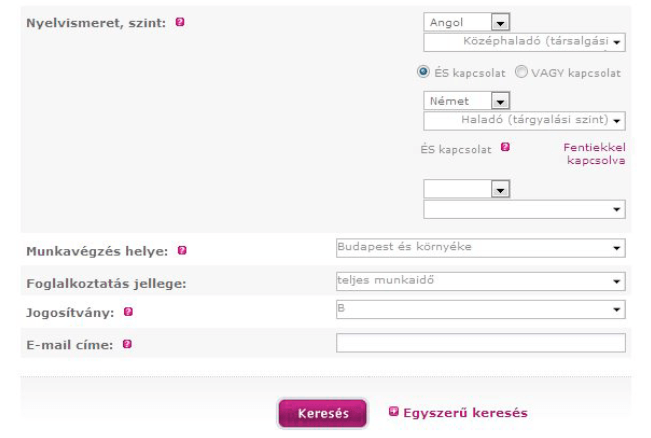The image size is (651, 438).
Task: Expand the empty third level dropdown
Action: click(x=524, y=209)
